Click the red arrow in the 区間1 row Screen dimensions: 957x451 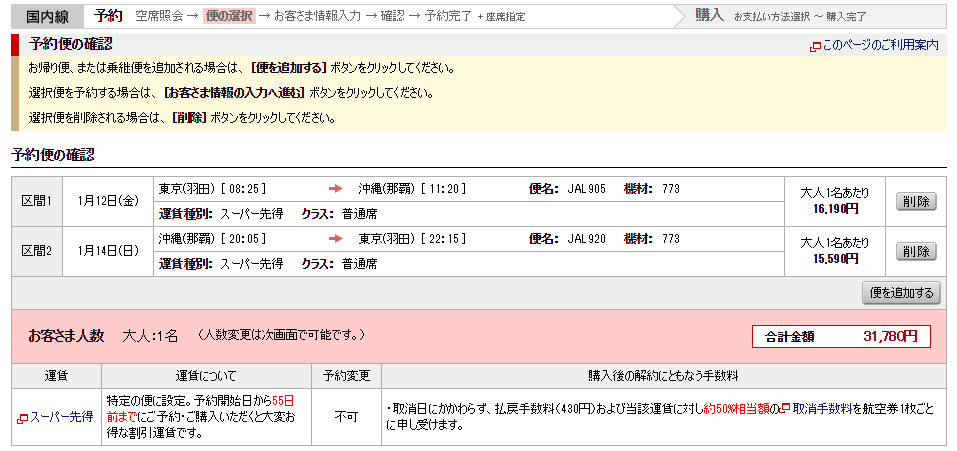(x=336, y=189)
